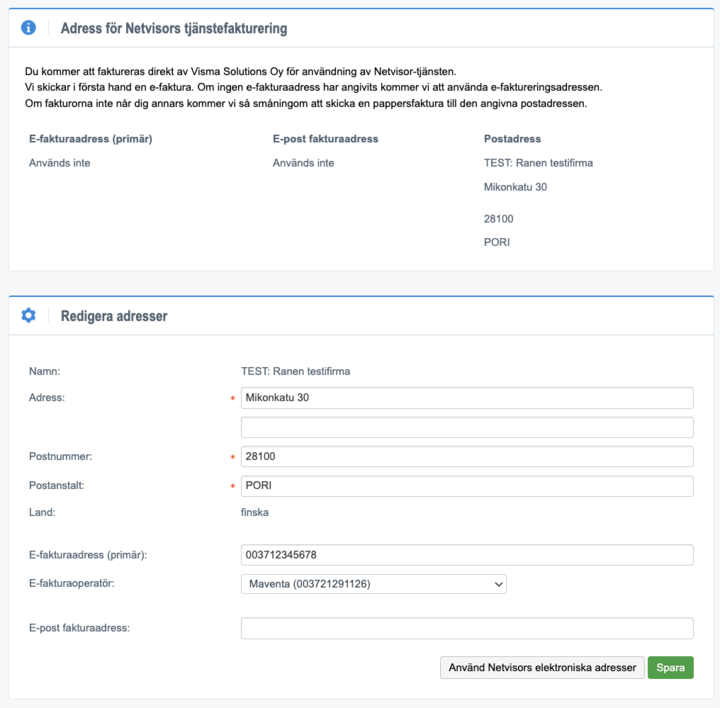720x708 pixels.
Task: Click the Maventa dropdown chevron arrow
Action: point(498,584)
